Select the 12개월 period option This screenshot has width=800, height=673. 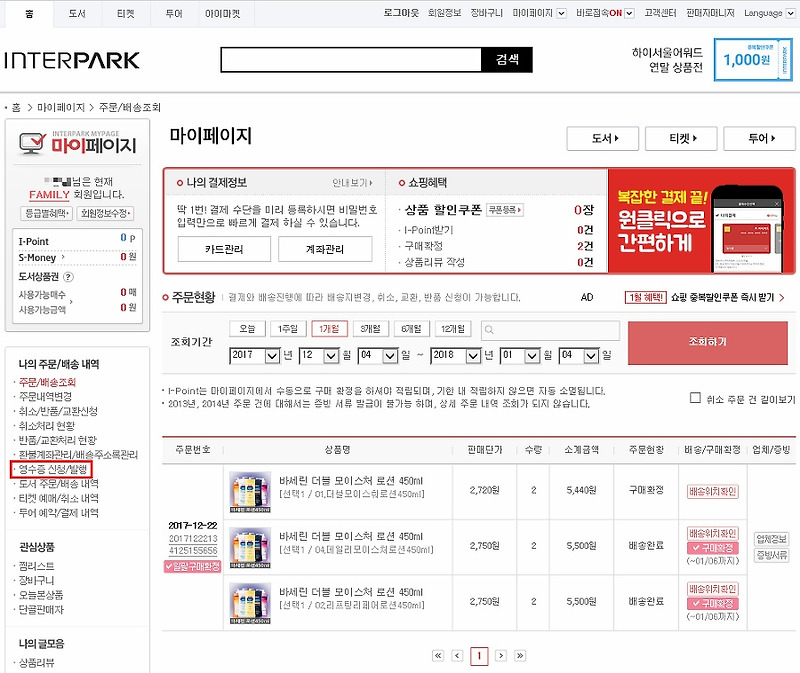[x=453, y=329]
